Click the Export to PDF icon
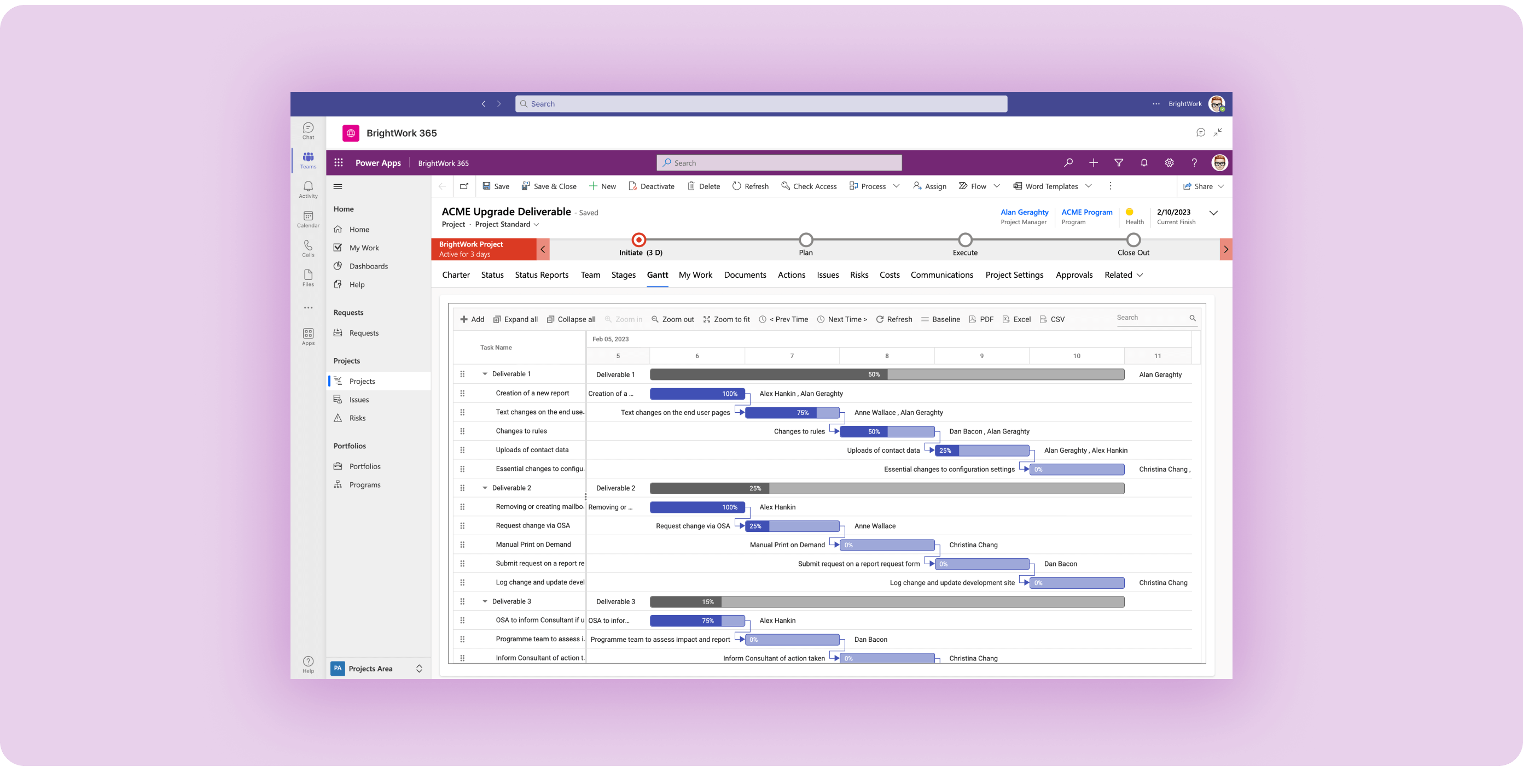Screen dimensions: 1523x784 [x=973, y=319]
